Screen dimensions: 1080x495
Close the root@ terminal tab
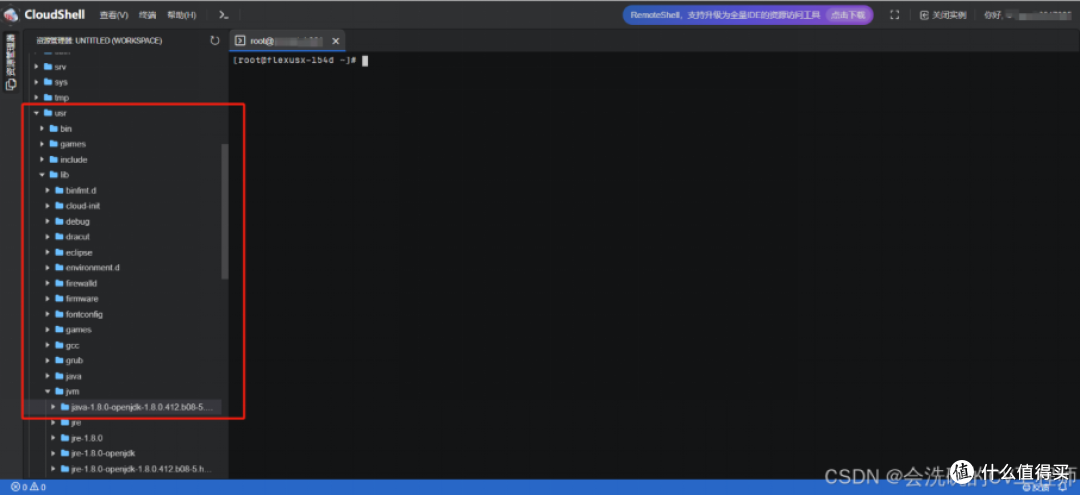coord(335,41)
